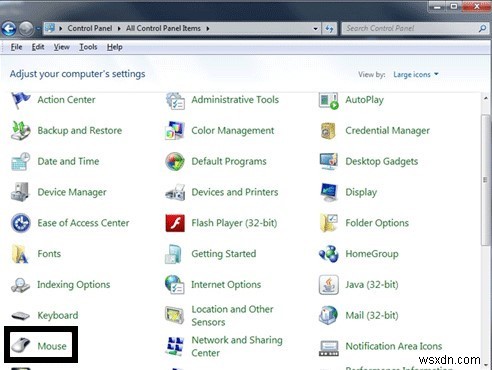Click the Desktop Gadgets icon

pos(329,161)
